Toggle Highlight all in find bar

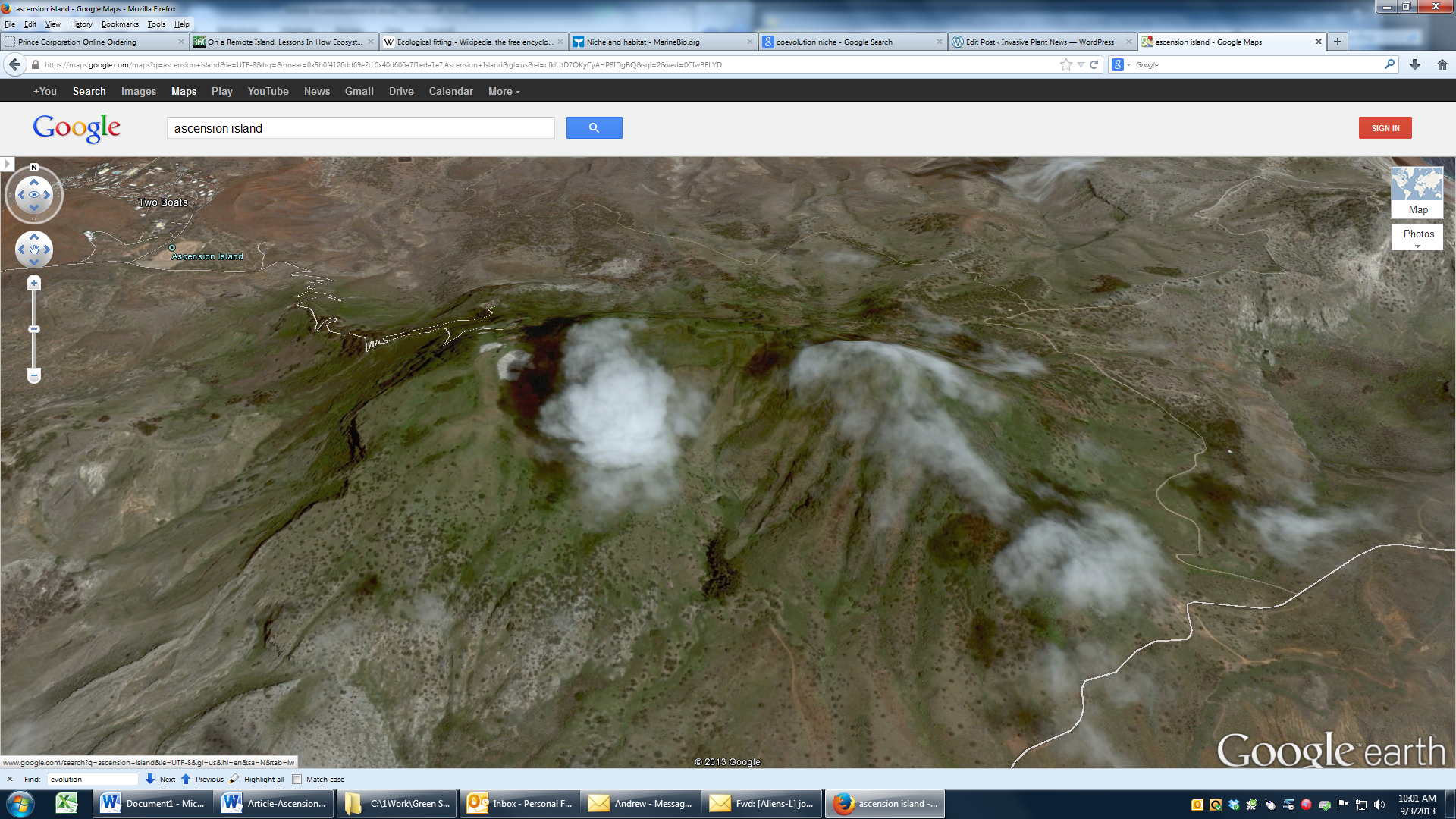tap(257, 779)
